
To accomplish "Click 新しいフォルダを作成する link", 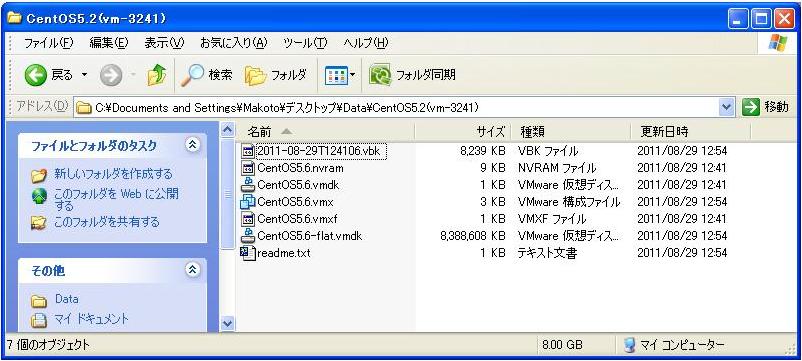I will click(114, 174).
